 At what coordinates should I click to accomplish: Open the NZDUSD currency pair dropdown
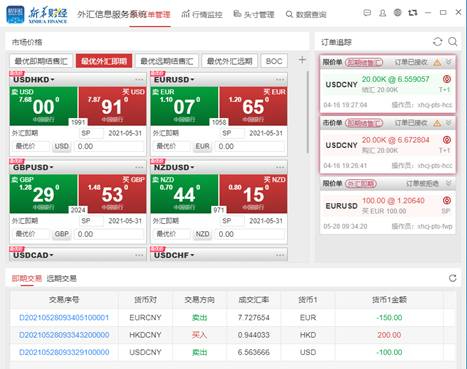point(174,167)
